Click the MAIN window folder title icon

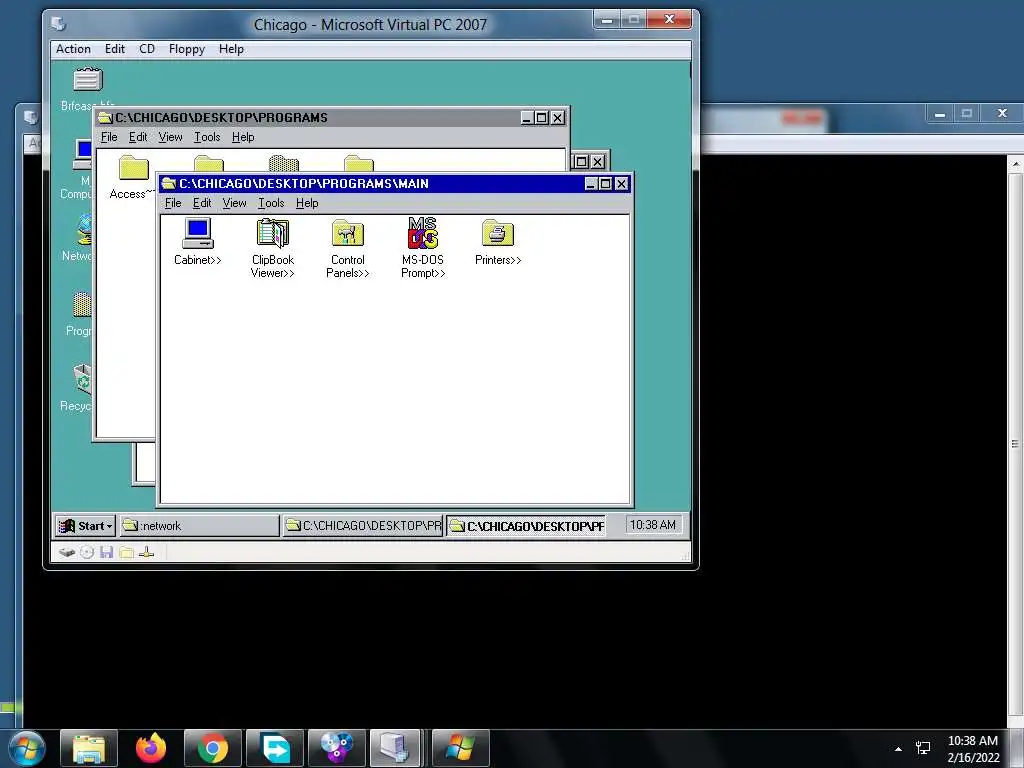(168, 184)
